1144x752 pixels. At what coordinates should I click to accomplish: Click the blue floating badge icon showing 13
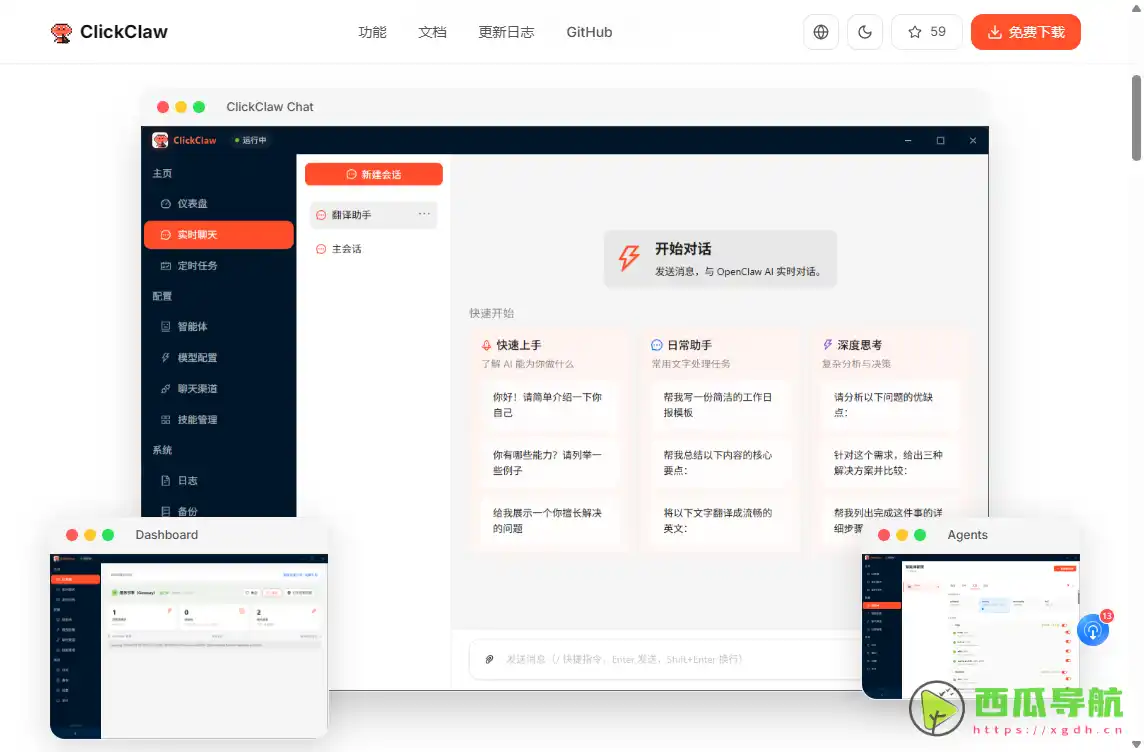coord(1093,630)
